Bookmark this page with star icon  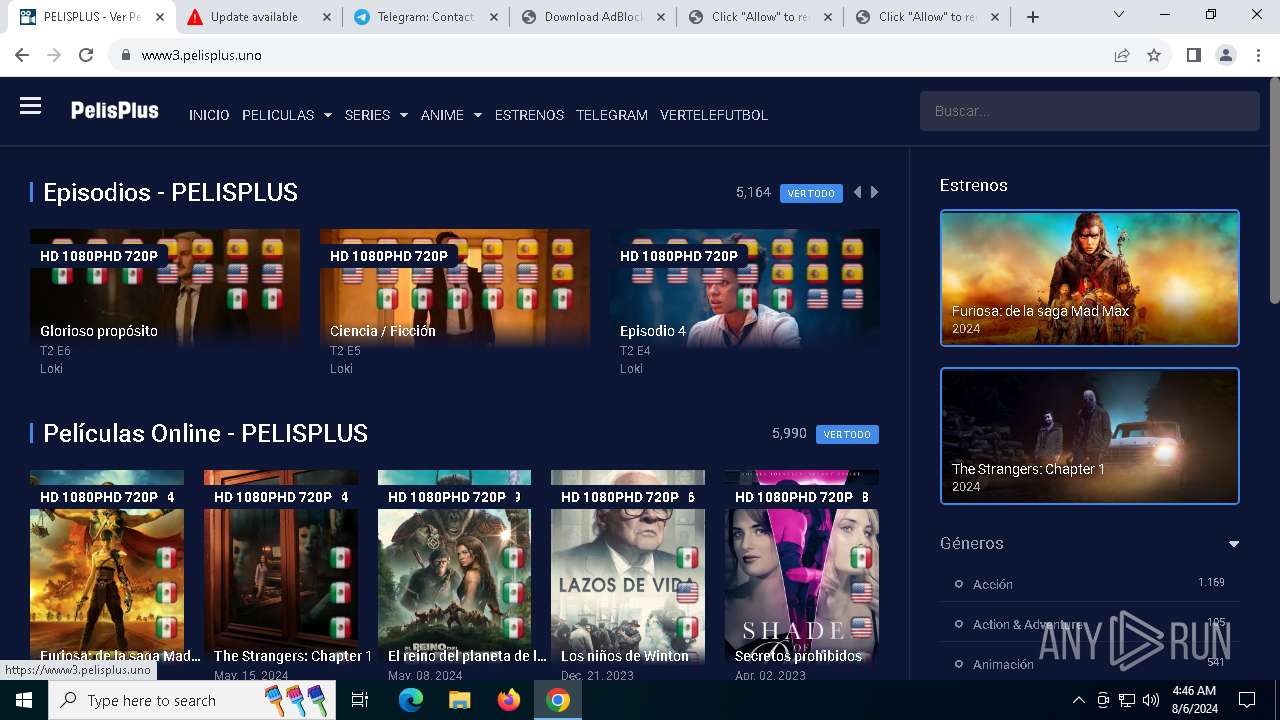click(1154, 55)
